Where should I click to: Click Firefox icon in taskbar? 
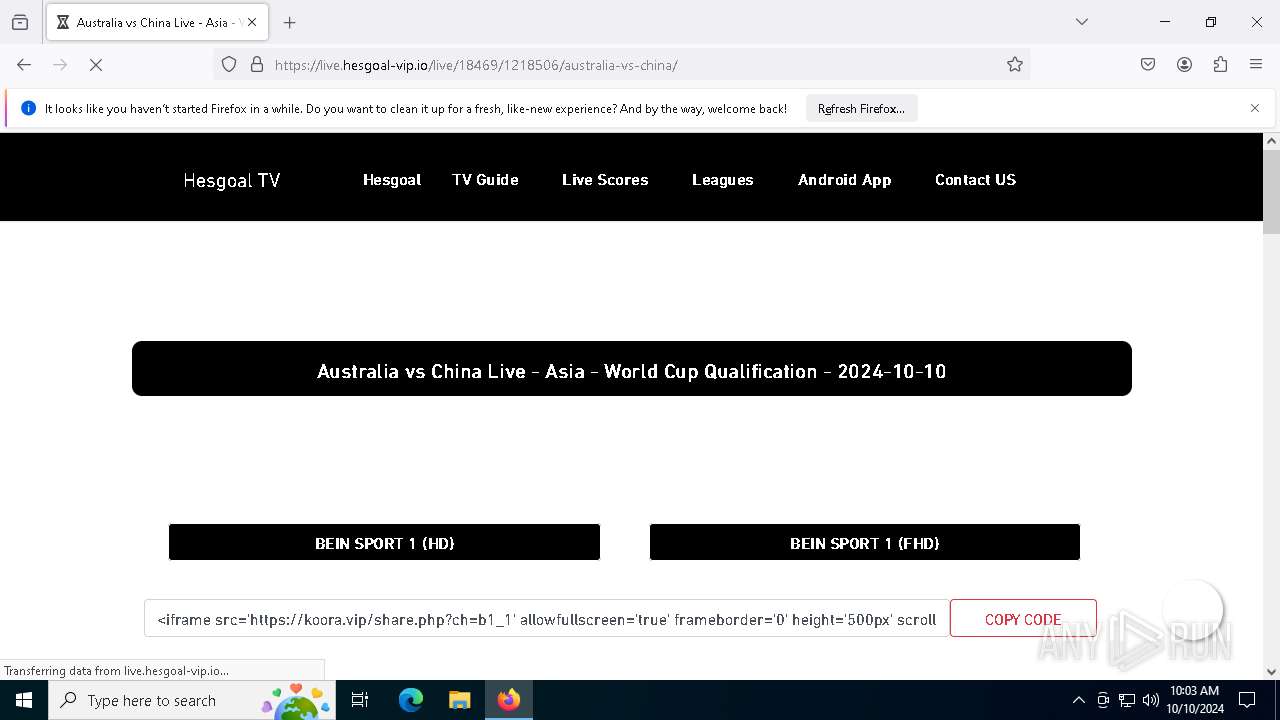[x=509, y=700]
